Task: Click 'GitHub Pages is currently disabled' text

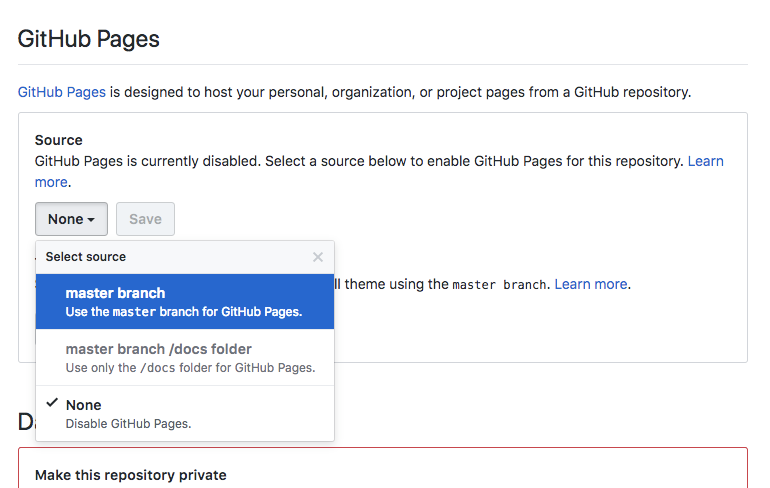Action: coord(150,161)
